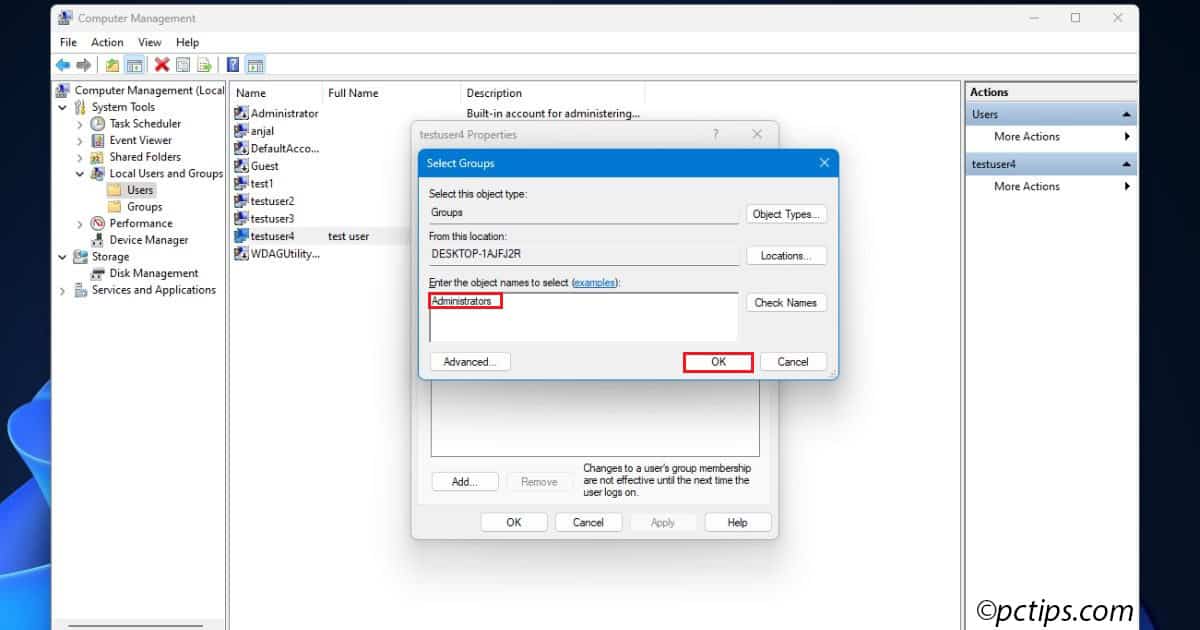Click the Help button in testuser4 Properties
1200x630 pixels.
coord(738,522)
